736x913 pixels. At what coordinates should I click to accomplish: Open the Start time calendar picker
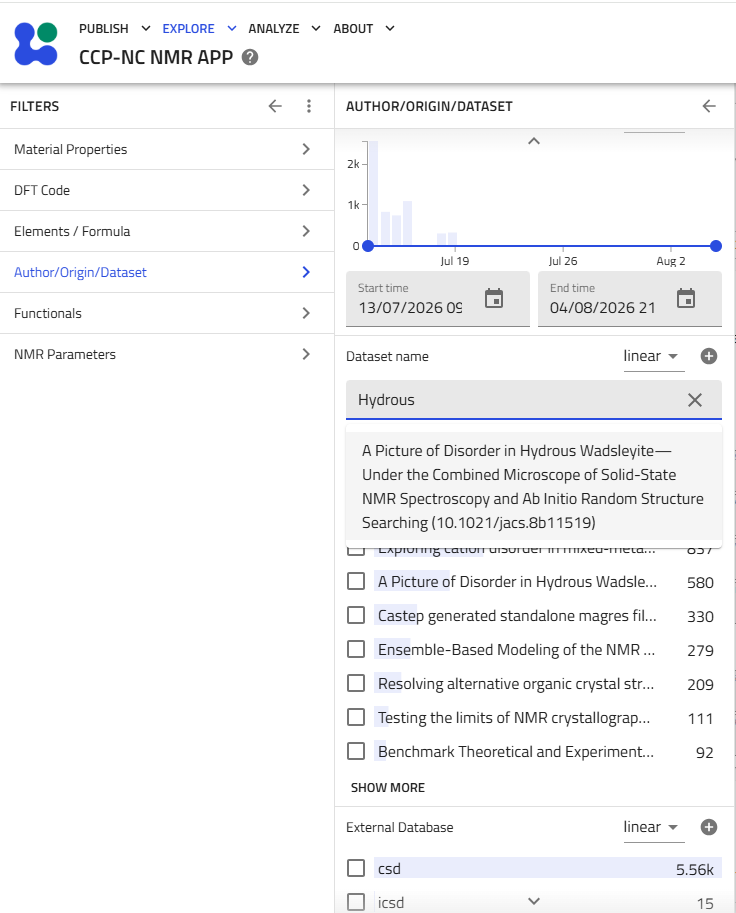494,298
